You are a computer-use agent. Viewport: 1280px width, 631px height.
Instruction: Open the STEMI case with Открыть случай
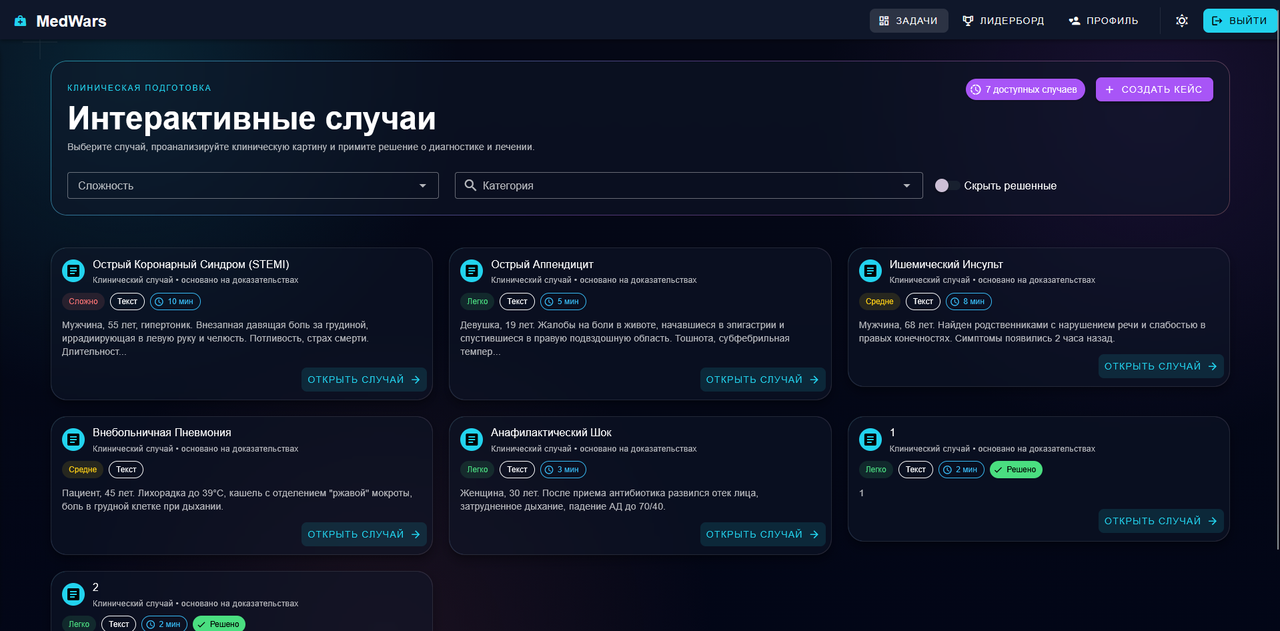[364, 380]
